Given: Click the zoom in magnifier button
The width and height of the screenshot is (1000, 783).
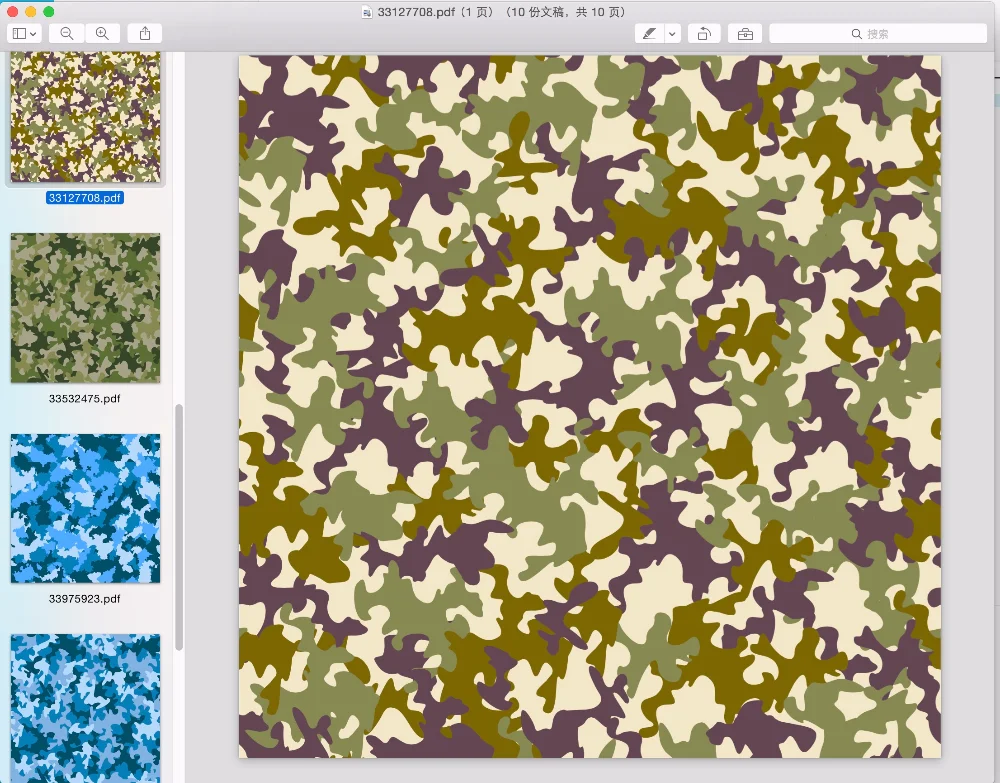Looking at the screenshot, I should [x=102, y=33].
